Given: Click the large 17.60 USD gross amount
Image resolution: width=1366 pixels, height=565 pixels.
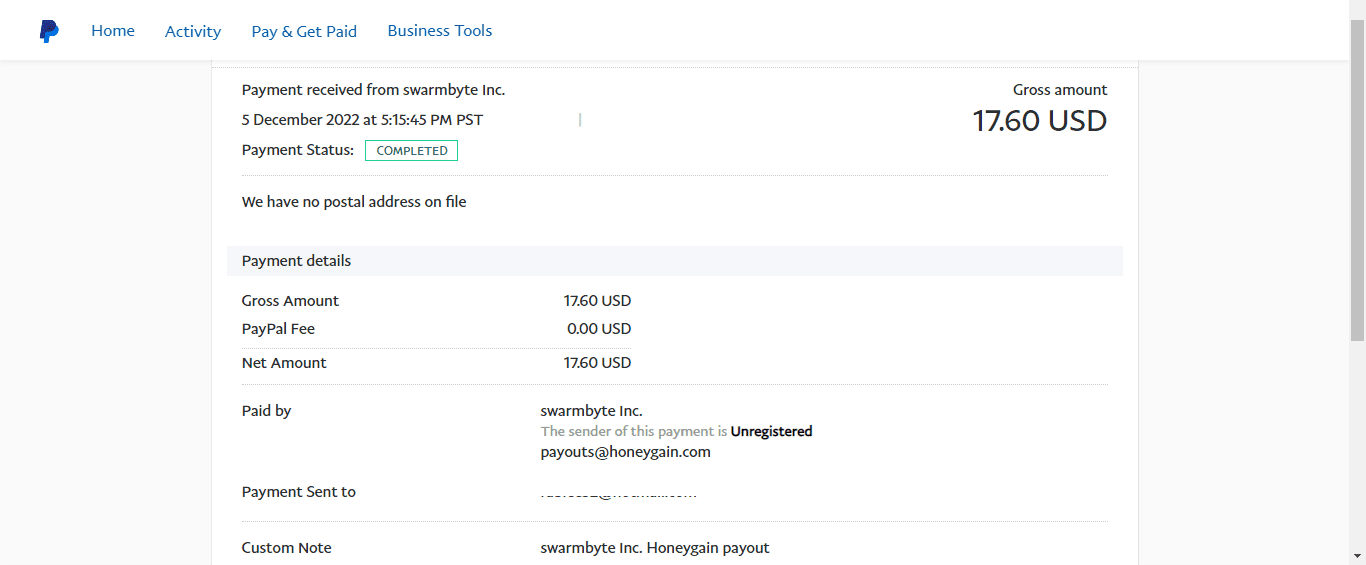Looking at the screenshot, I should [x=1039, y=121].
